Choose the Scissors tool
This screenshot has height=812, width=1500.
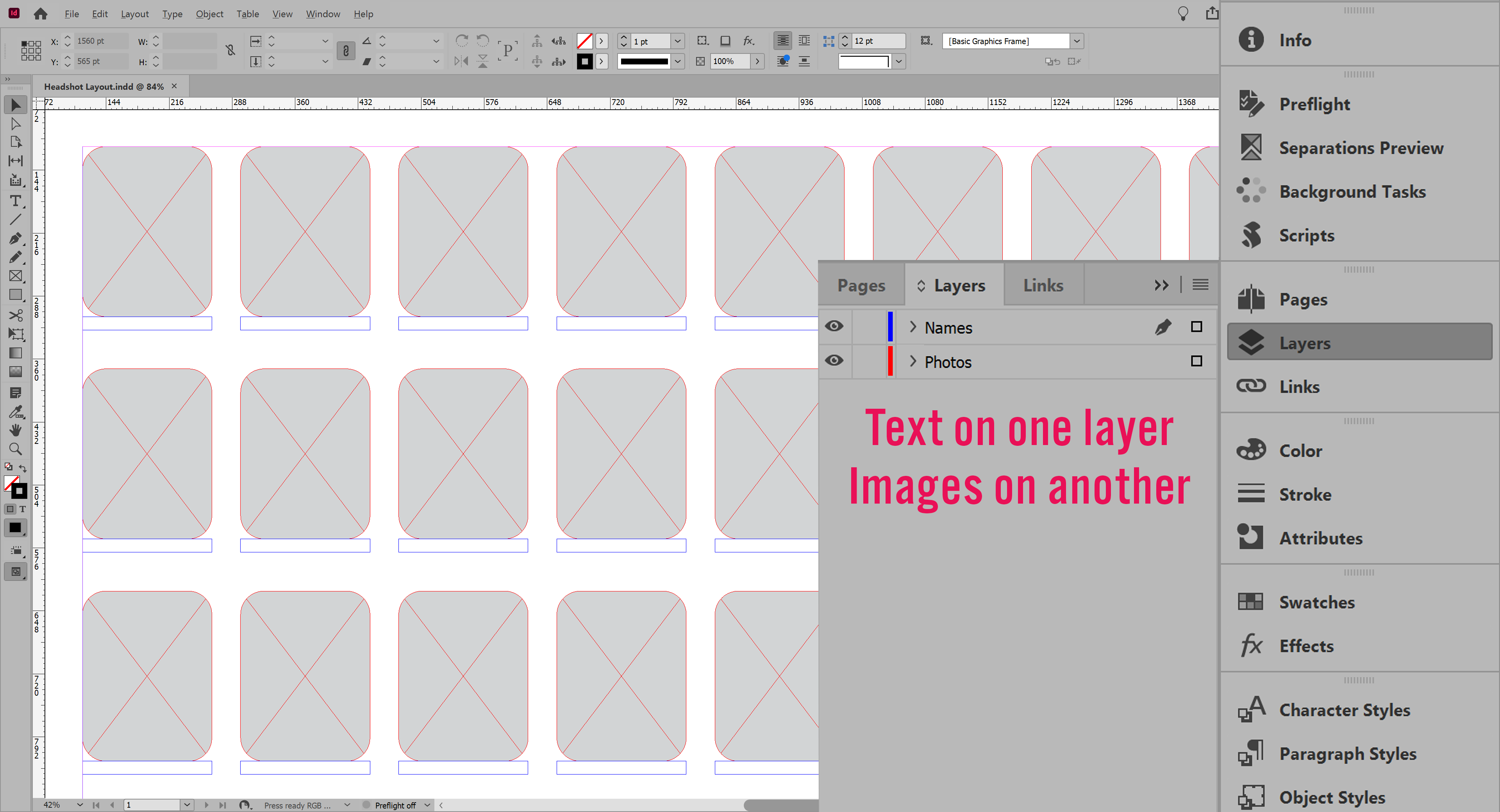pos(16,315)
